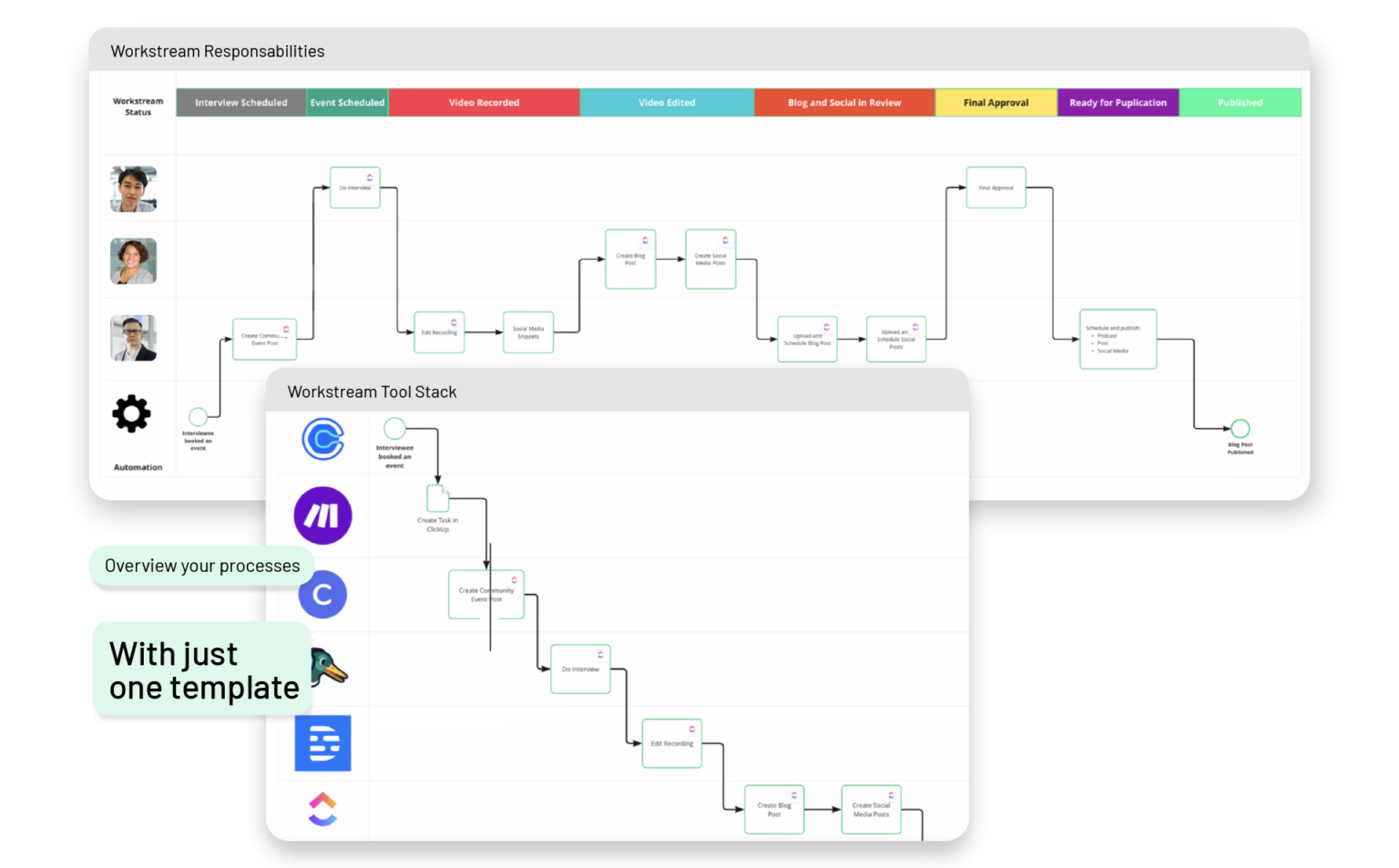Select the Event Scheduled status column
Image resolution: width=1399 pixels, height=868 pixels.
point(347,103)
